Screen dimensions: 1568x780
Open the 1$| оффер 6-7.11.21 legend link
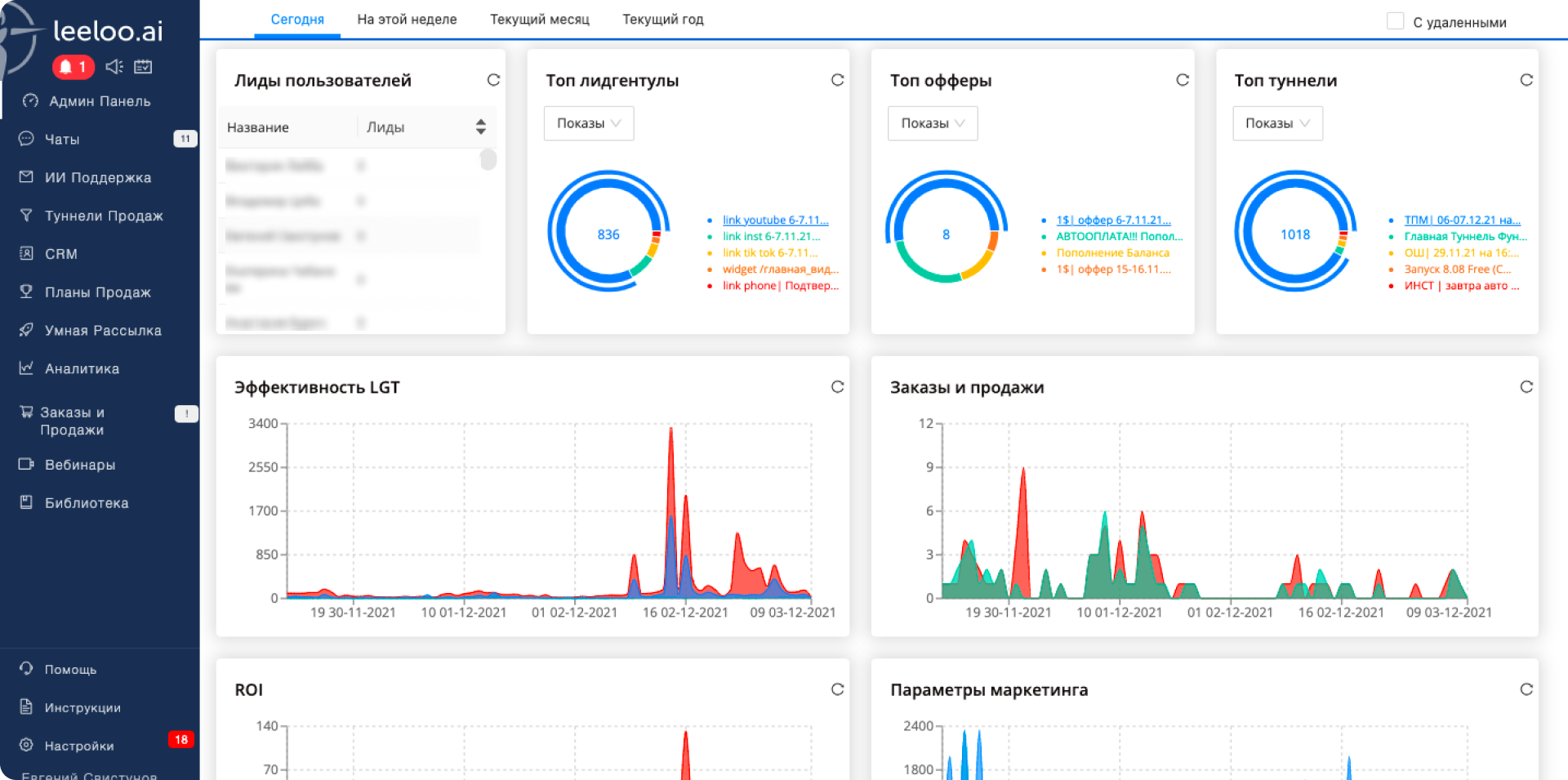coord(1113,220)
